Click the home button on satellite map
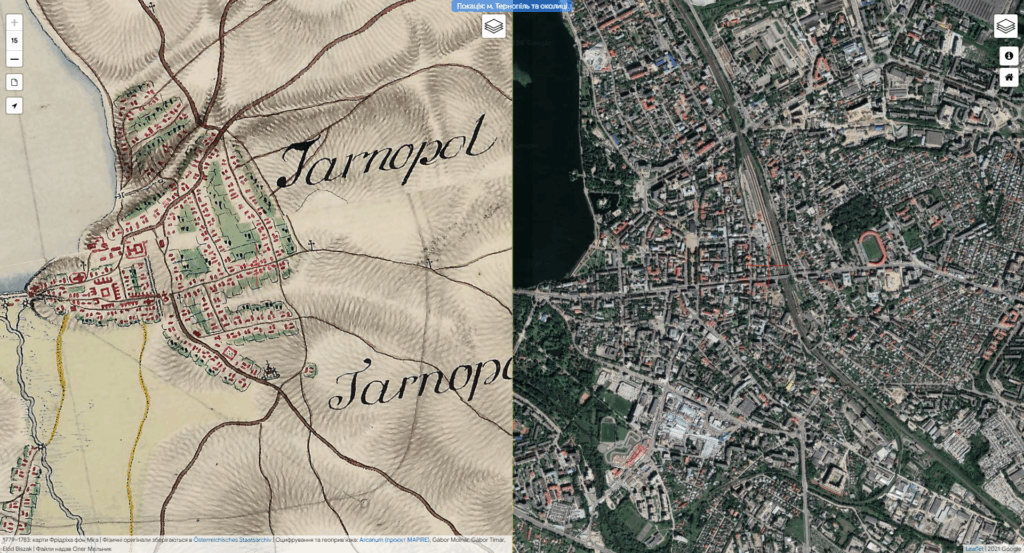Image resolution: width=1024 pixels, height=553 pixels. tap(1008, 78)
